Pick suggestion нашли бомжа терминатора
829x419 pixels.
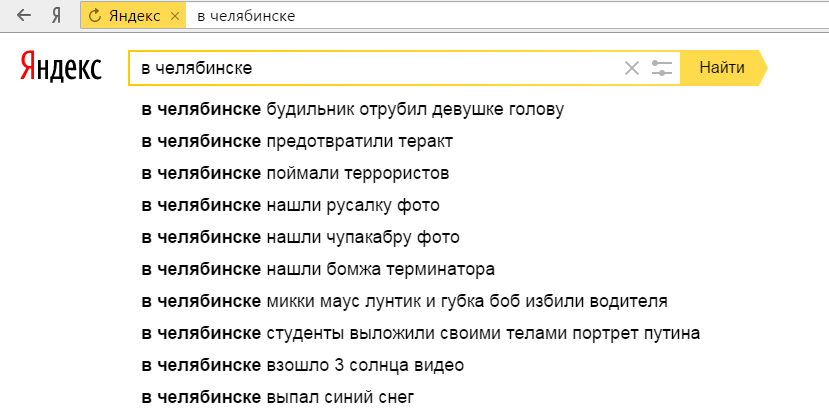(318, 269)
